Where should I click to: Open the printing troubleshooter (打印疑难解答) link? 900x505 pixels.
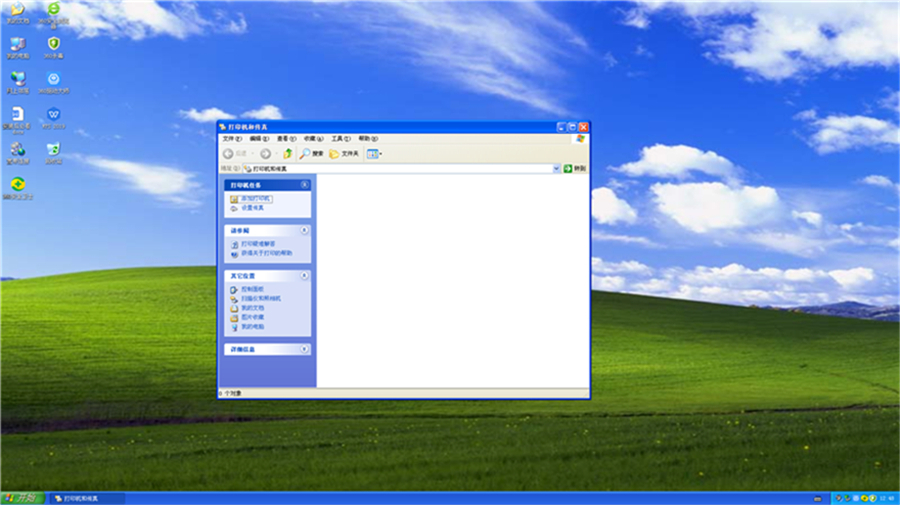[258, 244]
